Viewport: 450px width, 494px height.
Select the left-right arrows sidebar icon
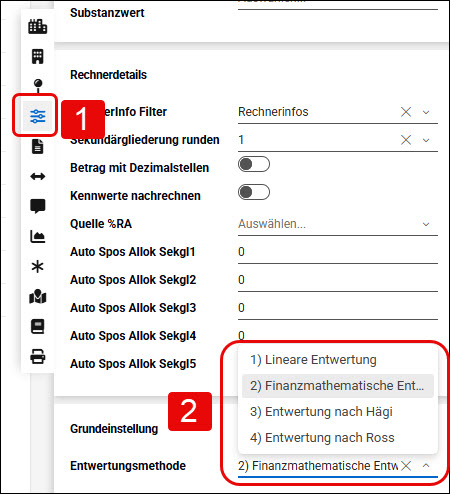click(38, 176)
